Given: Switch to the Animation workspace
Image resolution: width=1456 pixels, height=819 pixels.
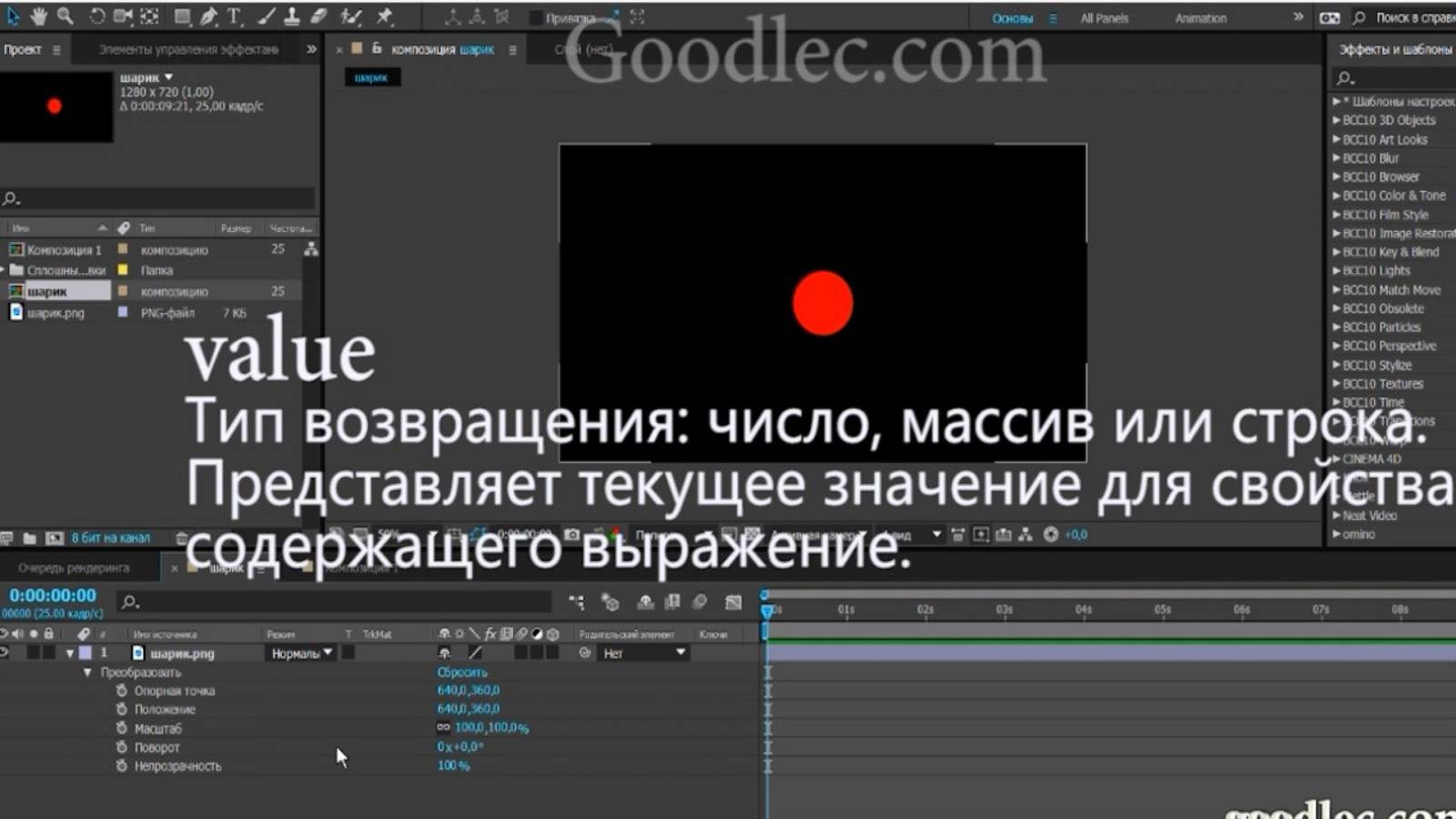Looking at the screenshot, I should click(x=1200, y=18).
